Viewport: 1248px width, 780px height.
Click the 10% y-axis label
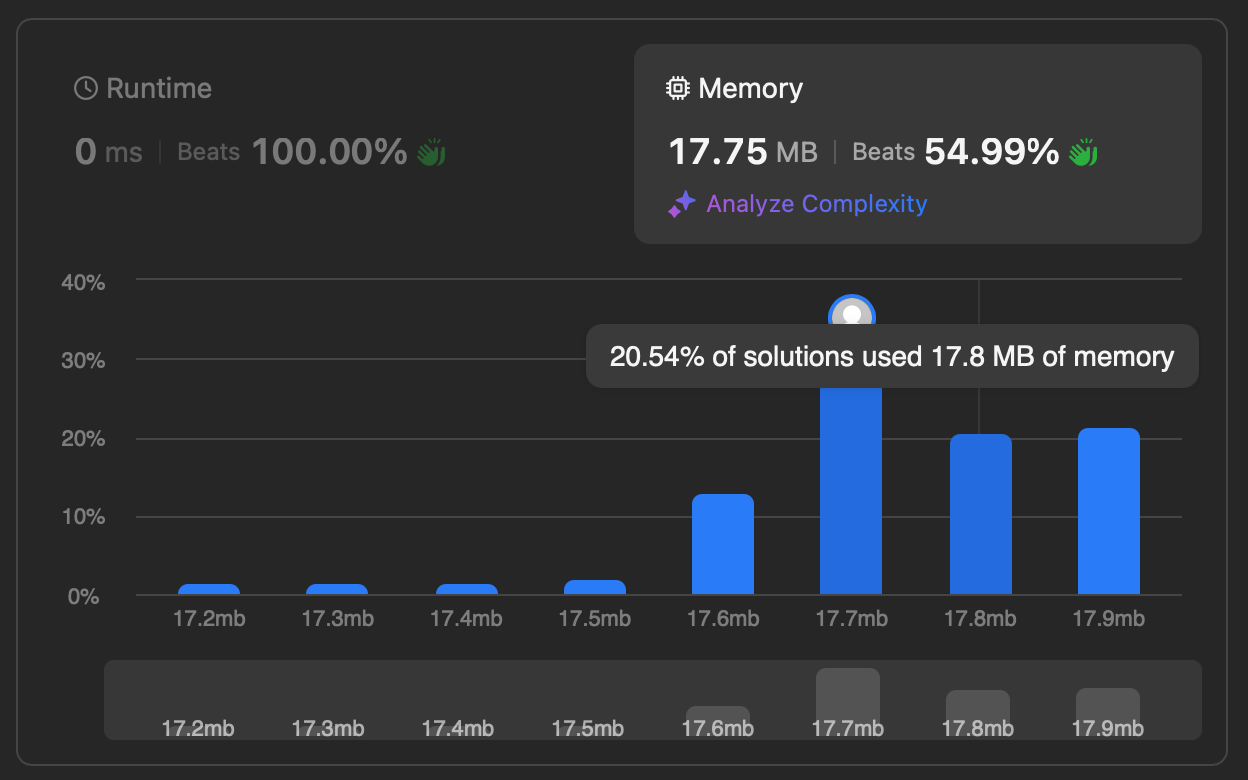pos(83,517)
